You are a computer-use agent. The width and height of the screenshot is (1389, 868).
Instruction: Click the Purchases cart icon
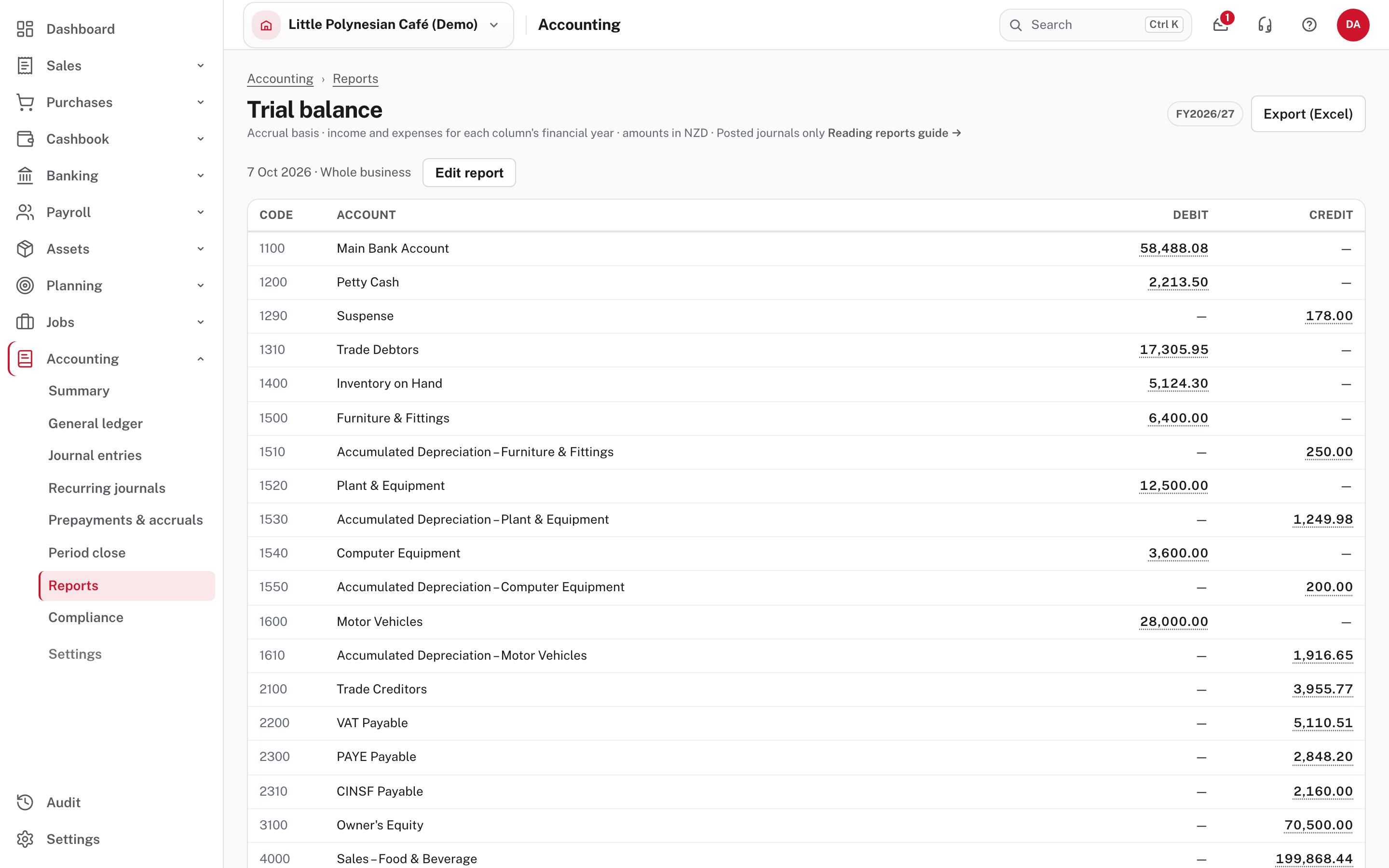click(25, 102)
